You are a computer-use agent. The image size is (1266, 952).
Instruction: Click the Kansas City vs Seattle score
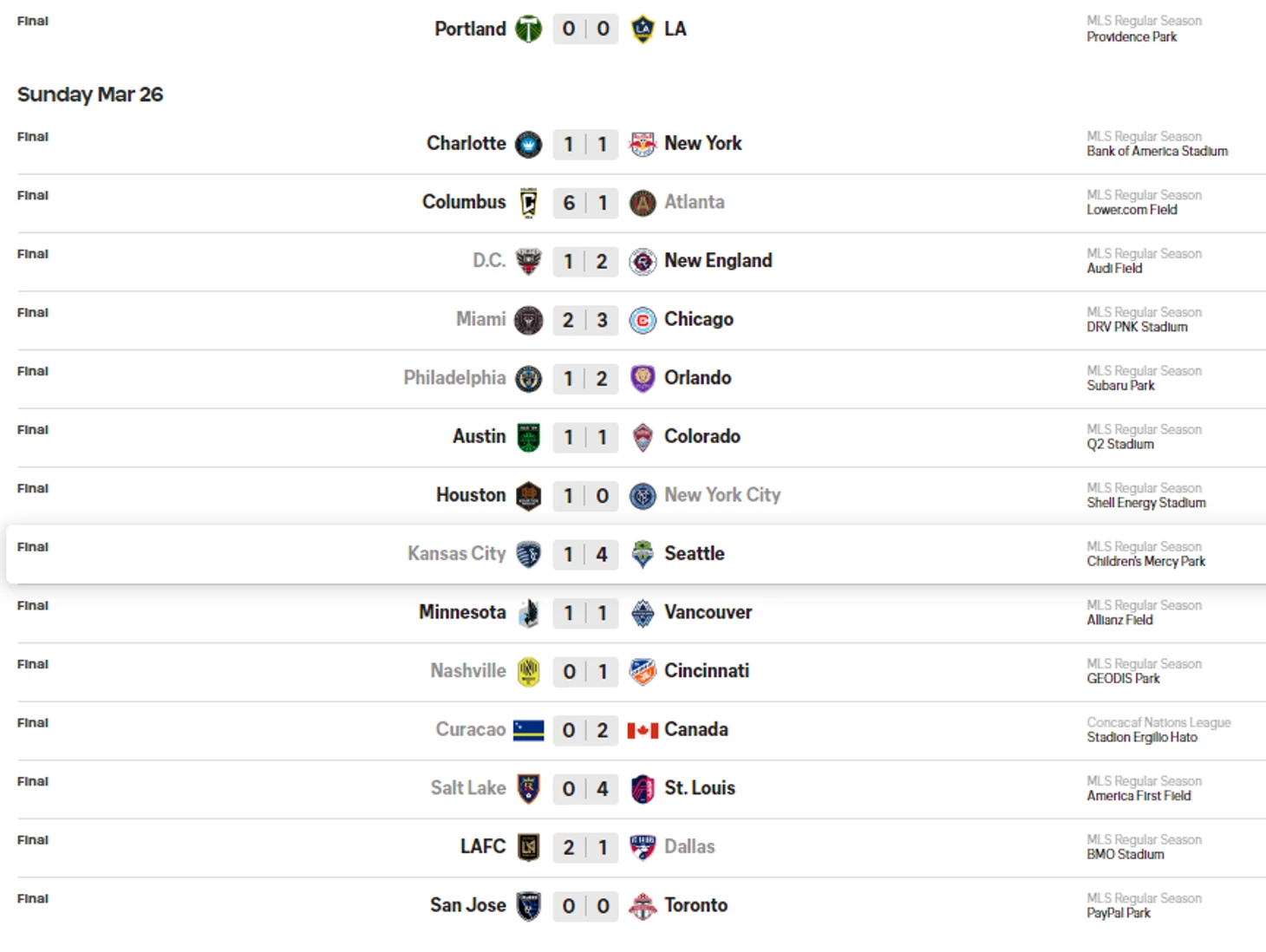coord(585,554)
